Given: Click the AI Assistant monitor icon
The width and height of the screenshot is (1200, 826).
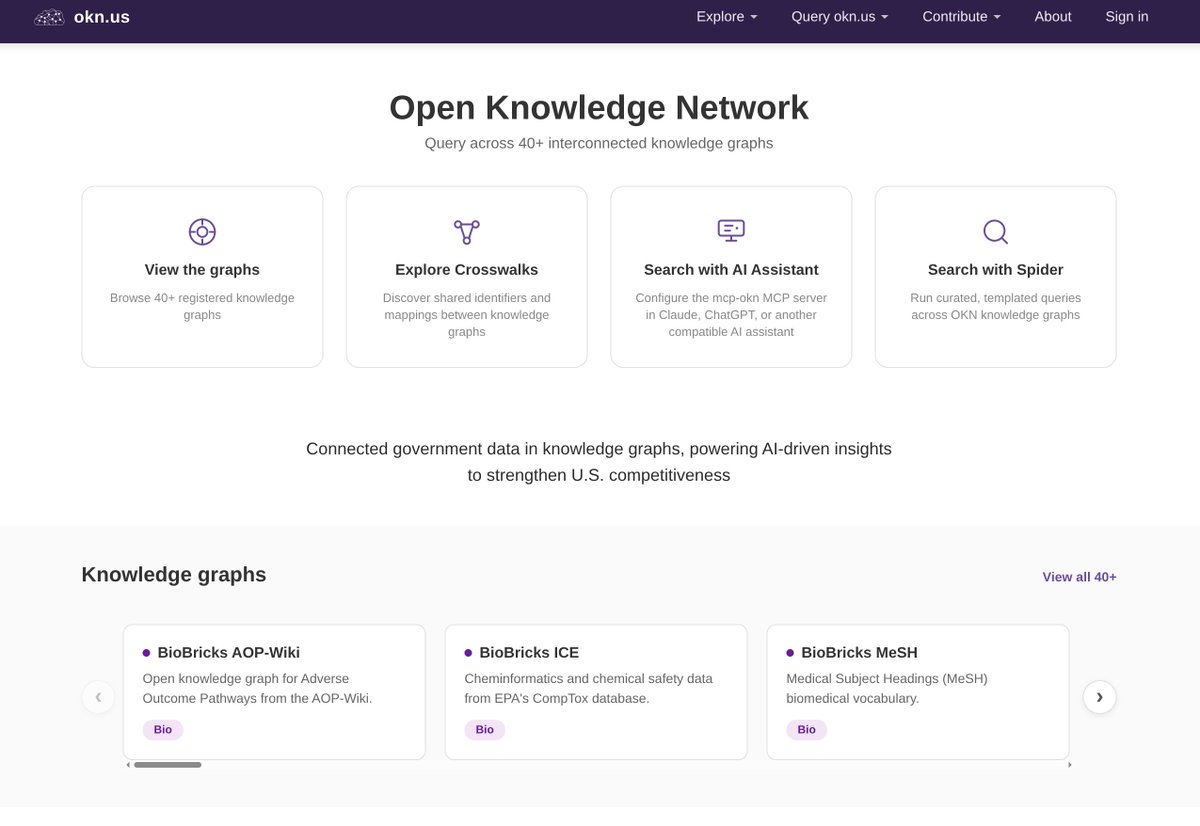Looking at the screenshot, I should pyautogui.click(x=731, y=231).
